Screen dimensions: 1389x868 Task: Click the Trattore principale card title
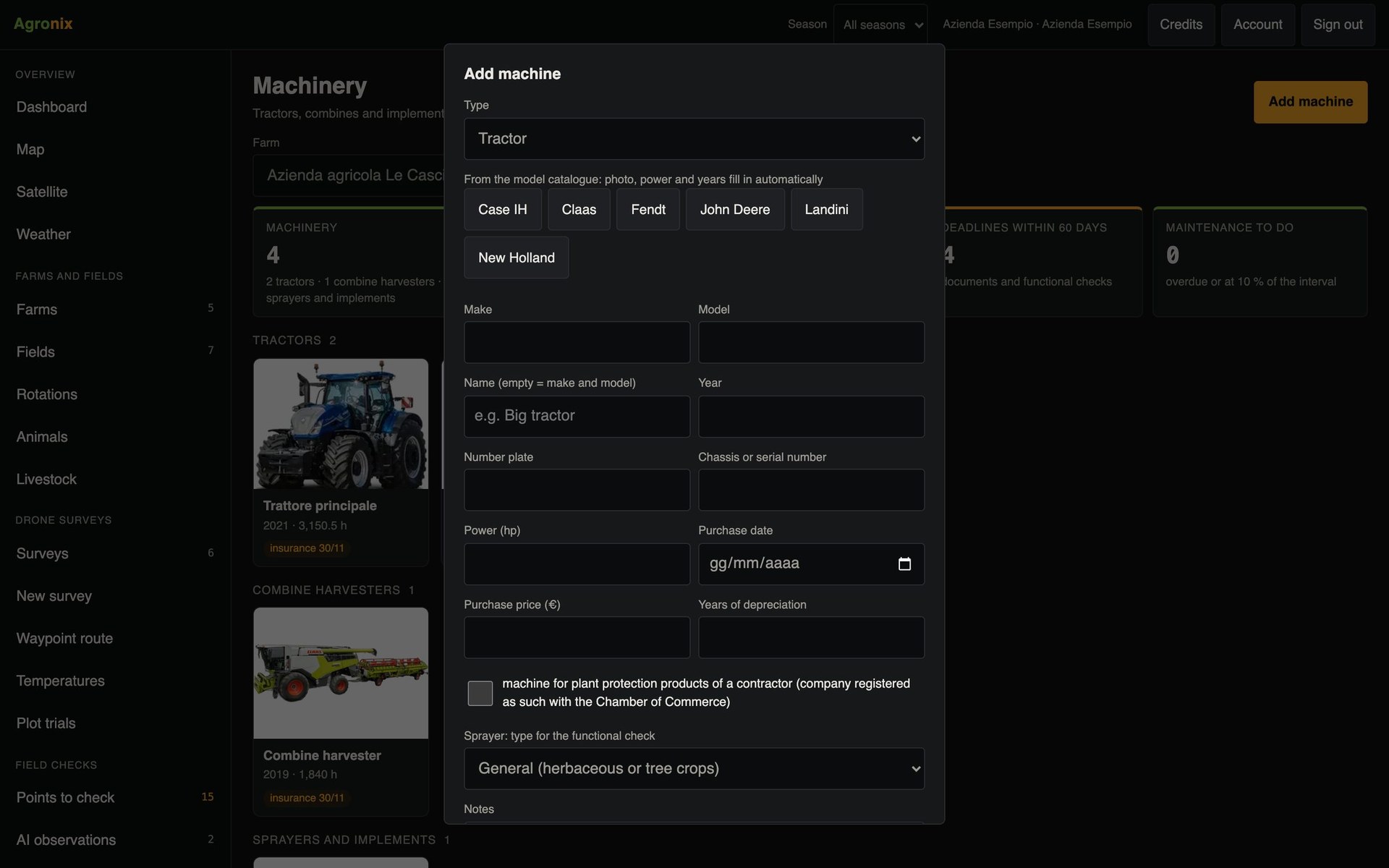point(320,506)
